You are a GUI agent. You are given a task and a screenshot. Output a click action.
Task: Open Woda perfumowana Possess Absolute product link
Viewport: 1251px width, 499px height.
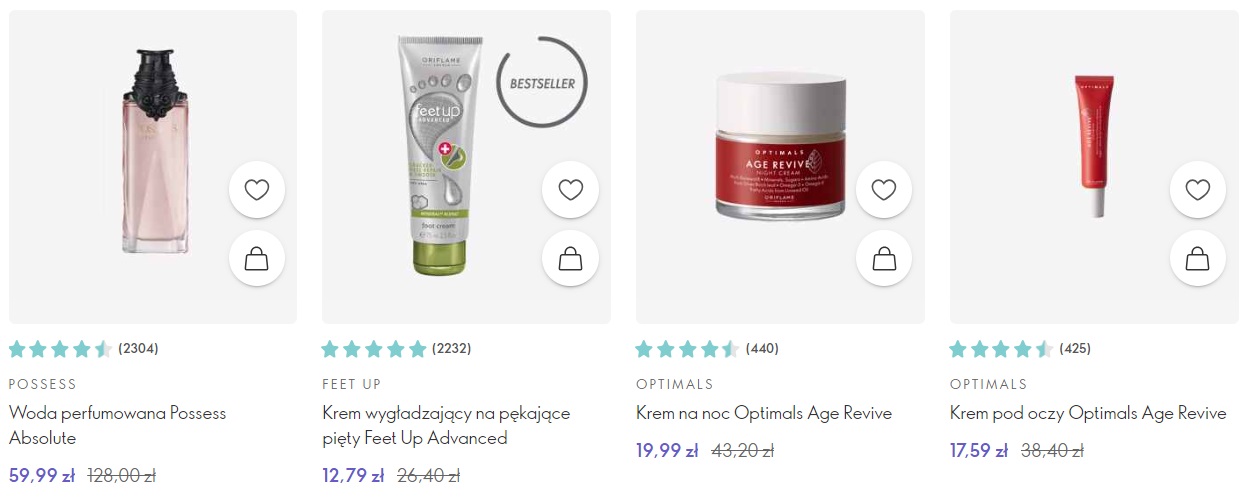pos(118,425)
